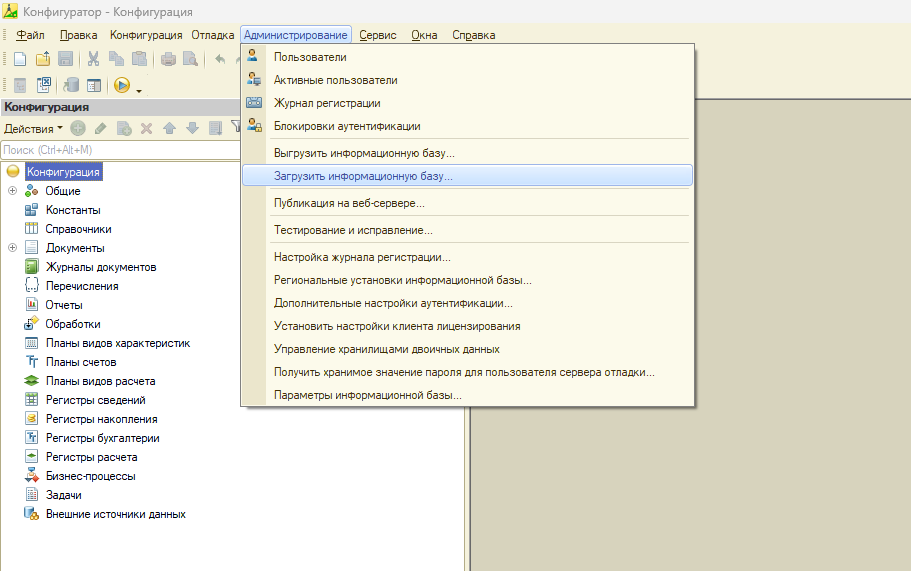Click the close configuration icon
The height and width of the screenshot is (571, 911).
tap(44, 85)
